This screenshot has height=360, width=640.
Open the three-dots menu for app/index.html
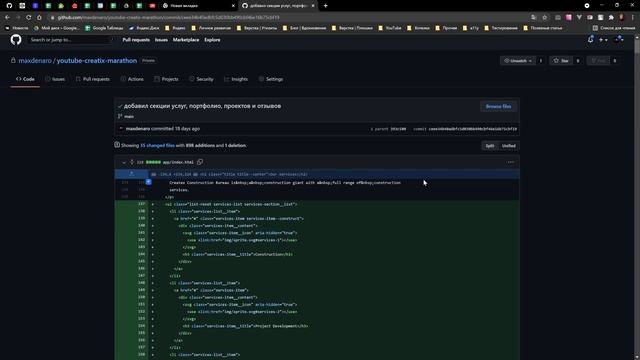[x=511, y=162]
